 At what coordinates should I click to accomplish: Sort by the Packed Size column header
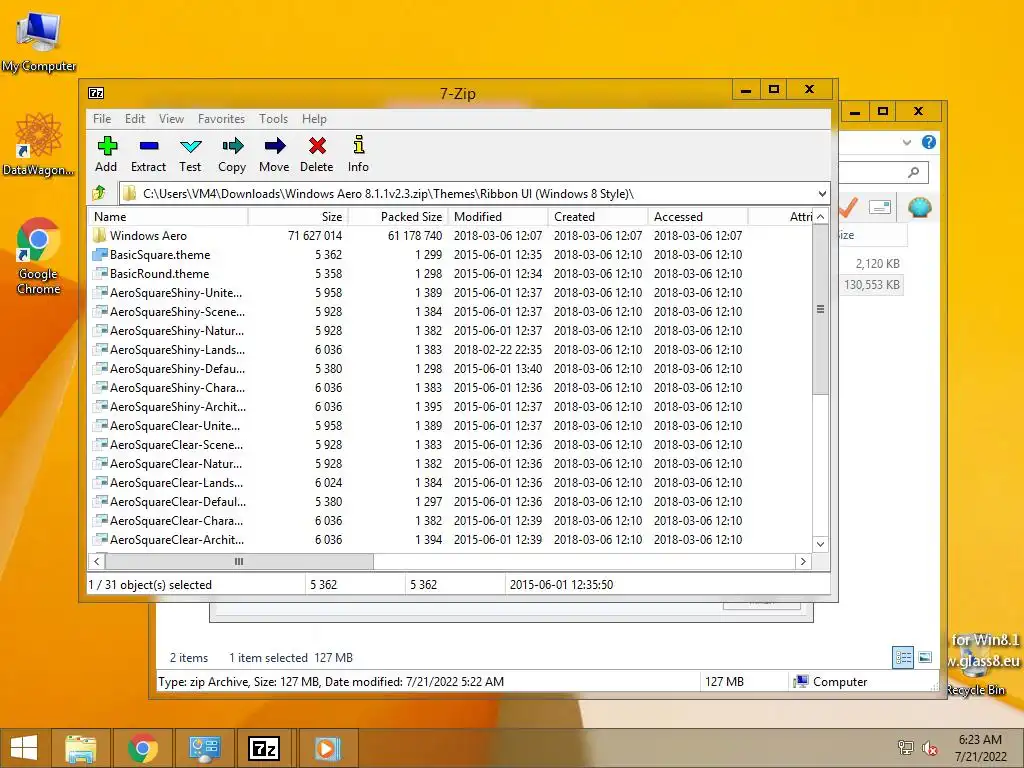pyautogui.click(x=398, y=217)
